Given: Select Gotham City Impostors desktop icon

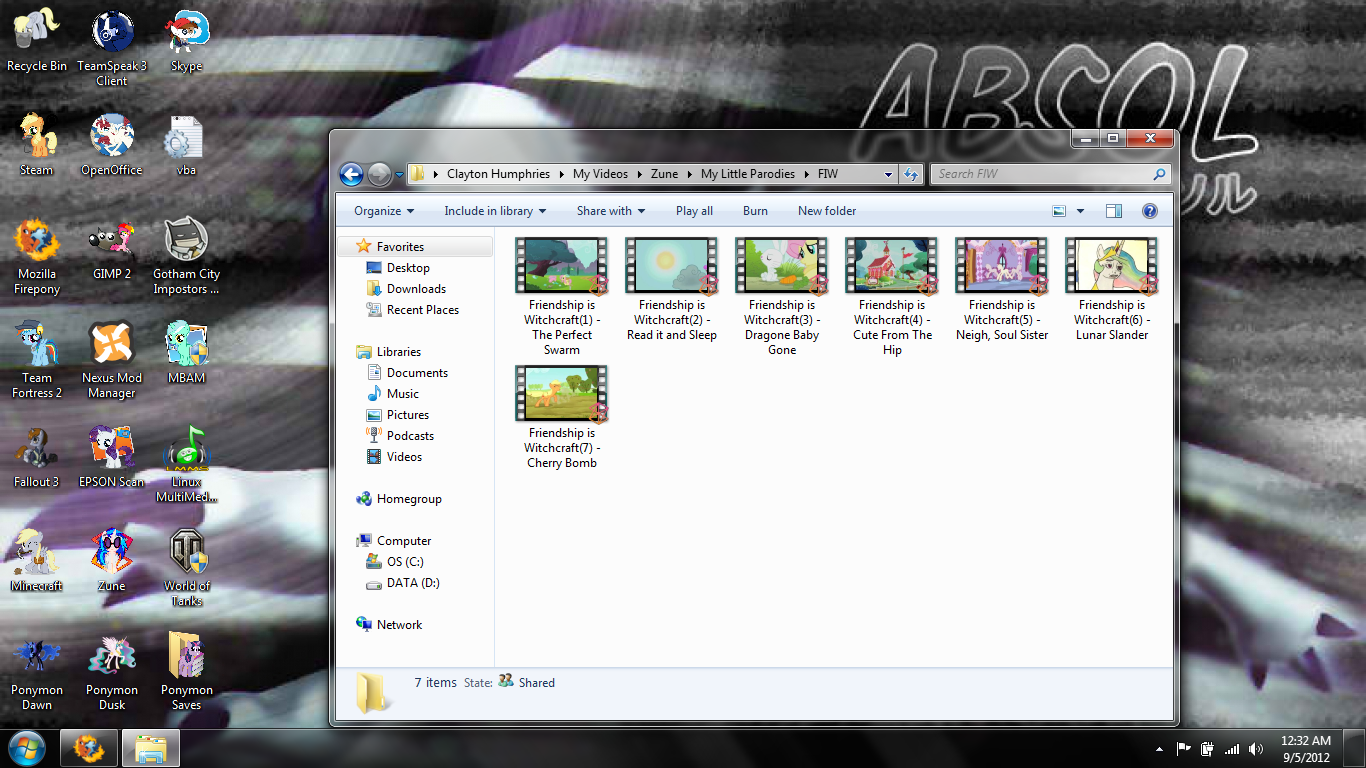Looking at the screenshot, I should [187, 256].
